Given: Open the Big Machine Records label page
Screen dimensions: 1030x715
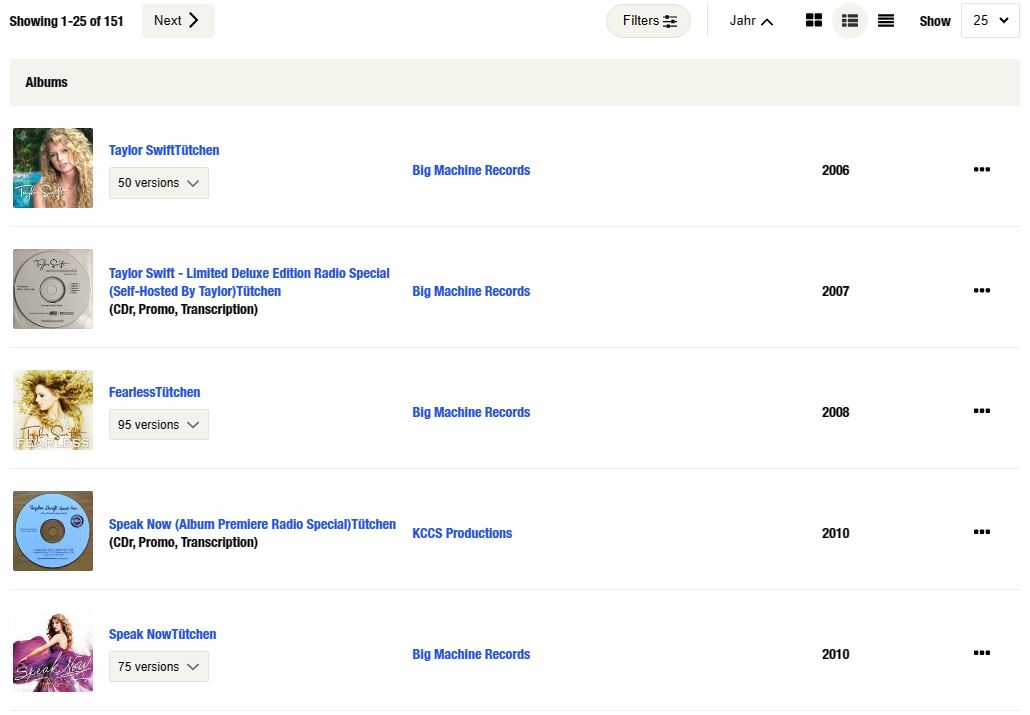Looking at the screenshot, I should click(471, 170).
